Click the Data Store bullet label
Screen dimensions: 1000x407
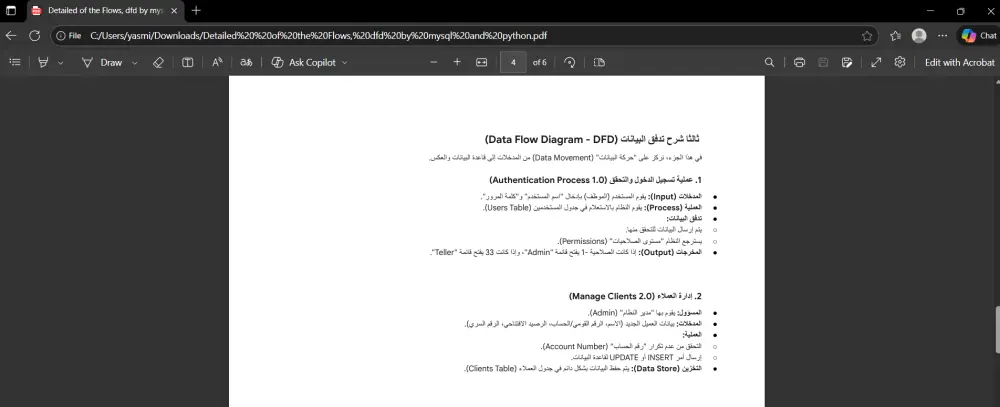click(667, 369)
